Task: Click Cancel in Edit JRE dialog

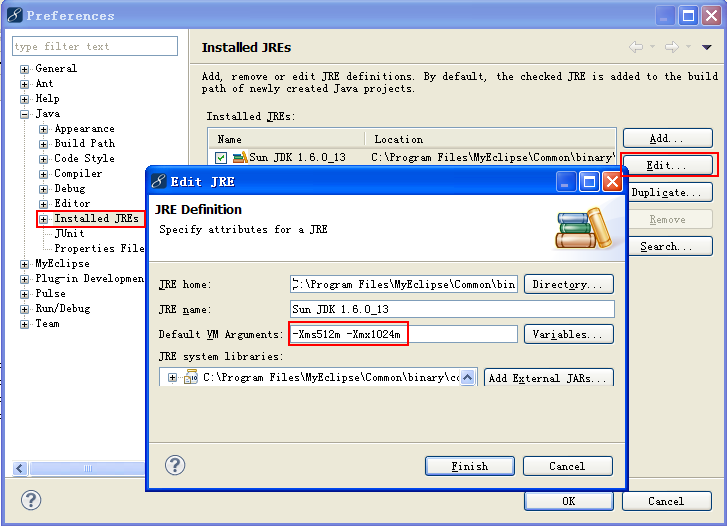Action: (x=568, y=466)
